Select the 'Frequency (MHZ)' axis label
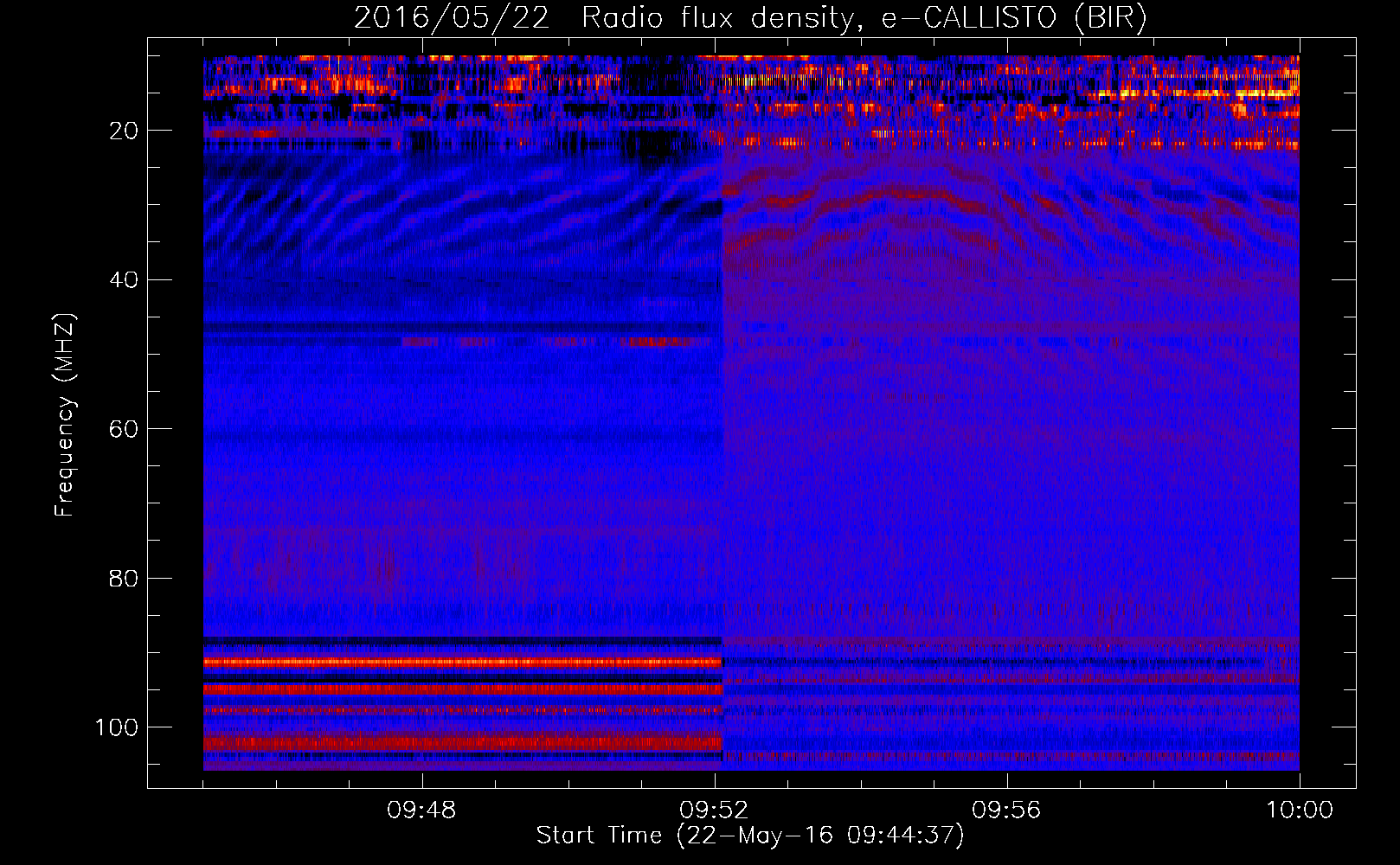Screen dimensions: 1400x865 (65, 415)
